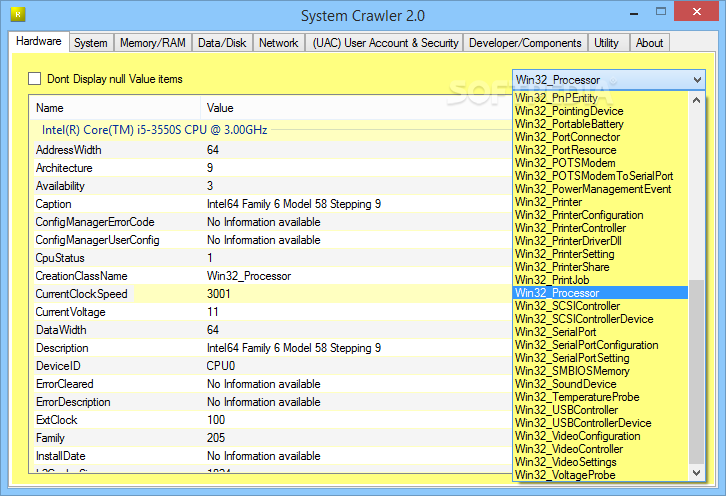Click Intel(R) Core(TM) i5-3550S group header
This screenshot has height=496, width=726.
pyautogui.click(x=154, y=130)
